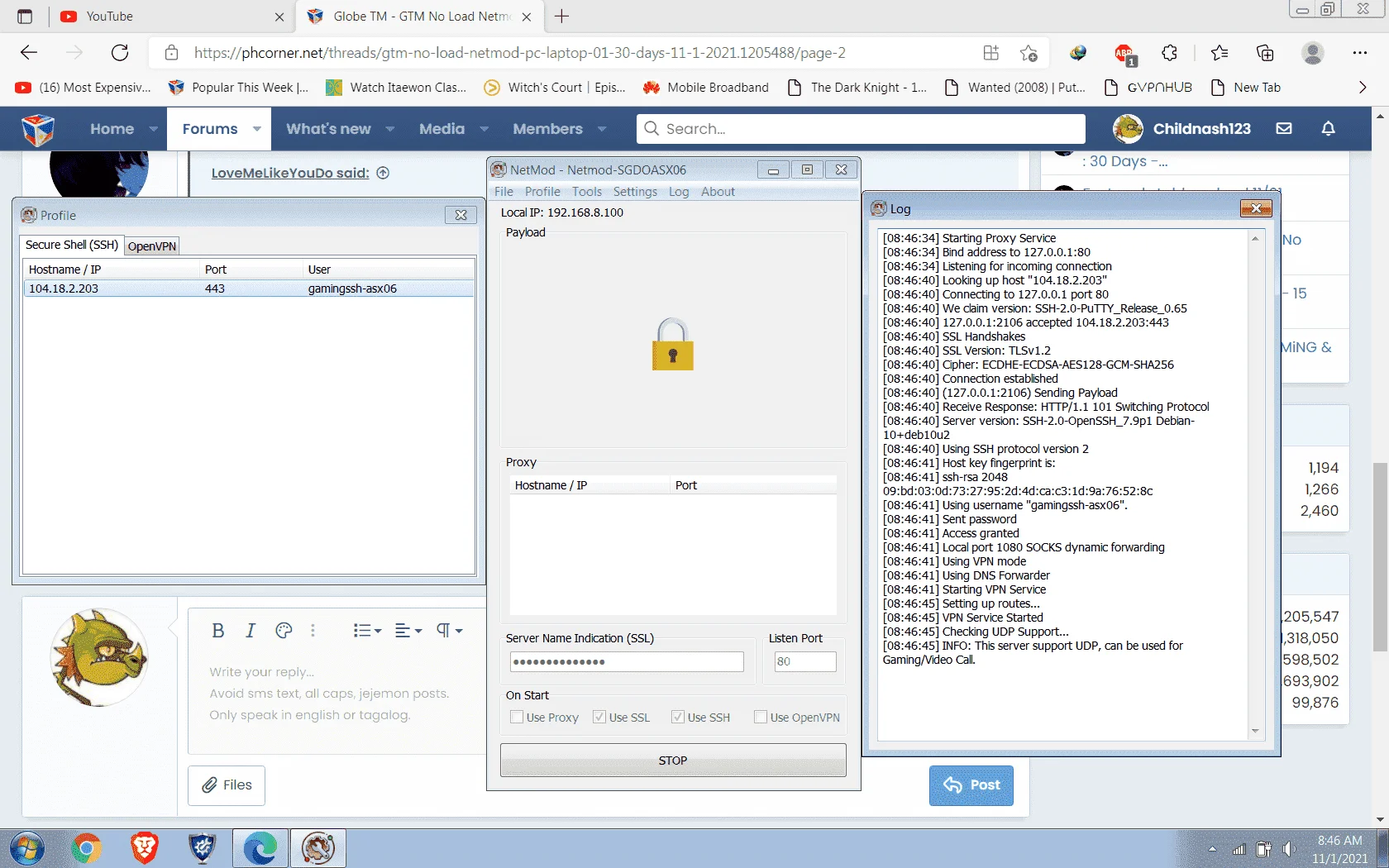Click the PHCorner site logo
Screen dimensions: 1389x868
click(38, 129)
